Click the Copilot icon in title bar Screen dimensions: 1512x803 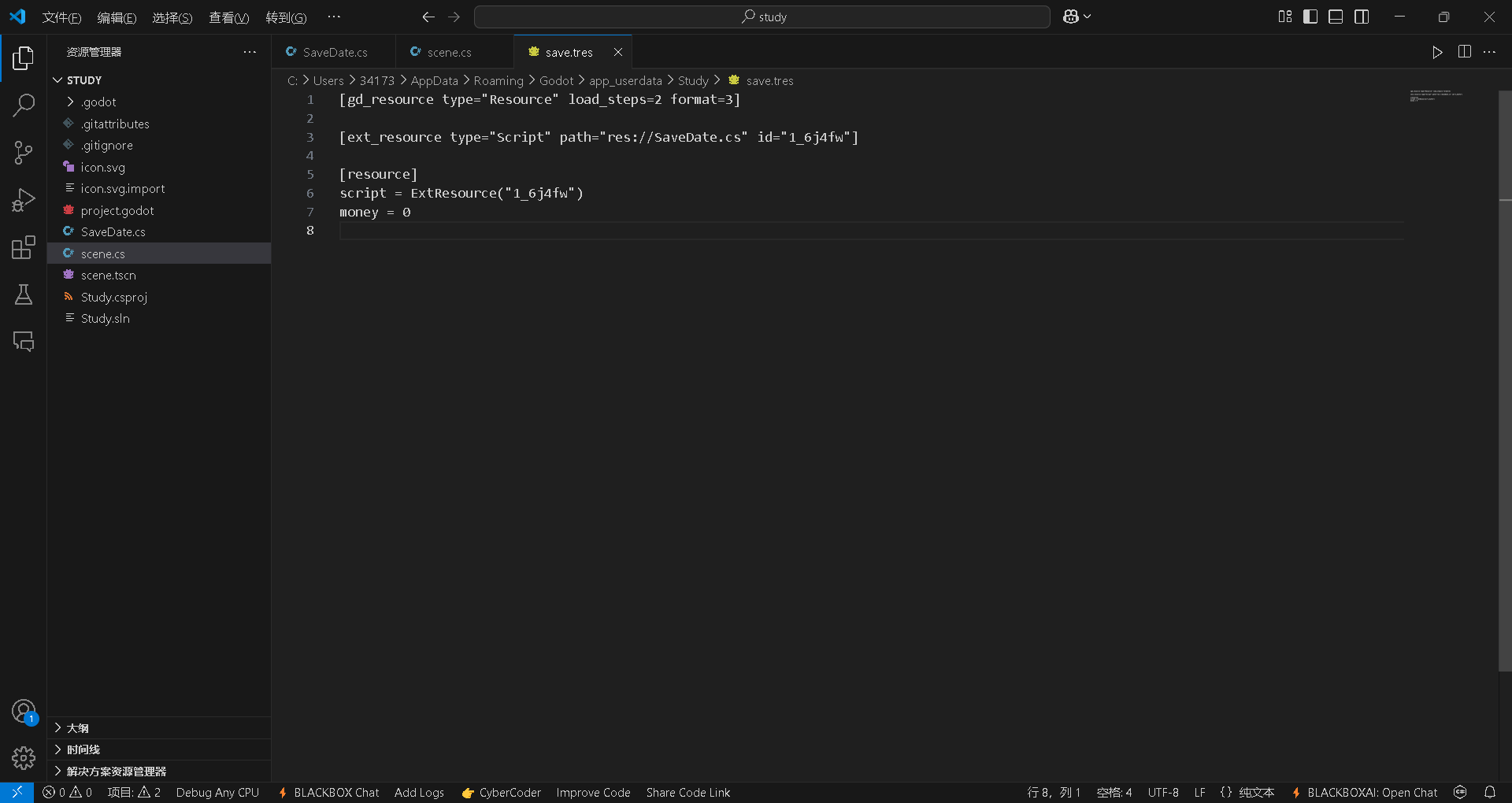[1070, 17]
